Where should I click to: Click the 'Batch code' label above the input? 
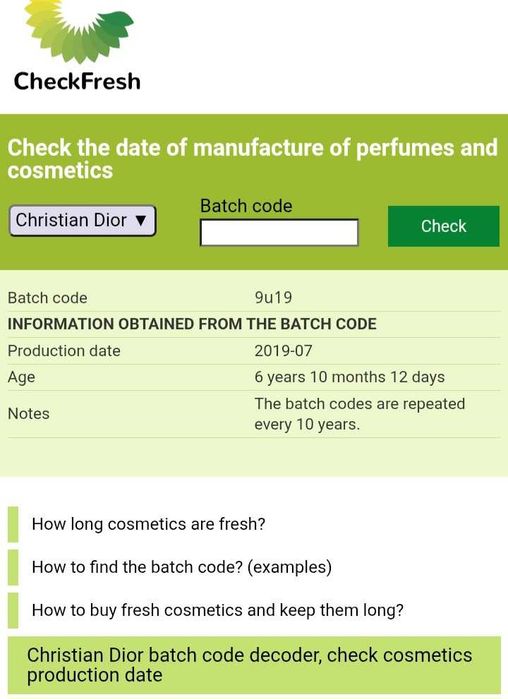click(246, 206)
